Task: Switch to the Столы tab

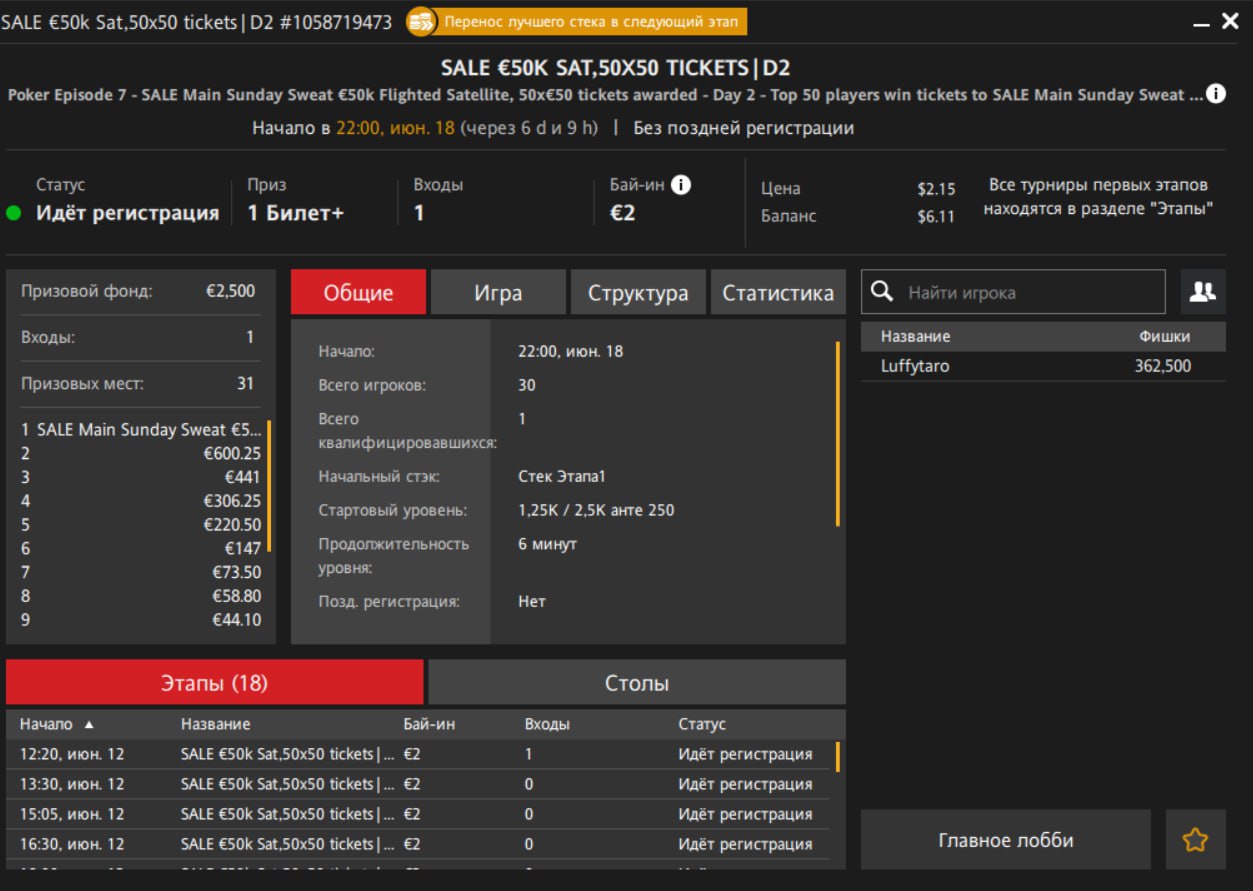Action: tap(636, 683)
